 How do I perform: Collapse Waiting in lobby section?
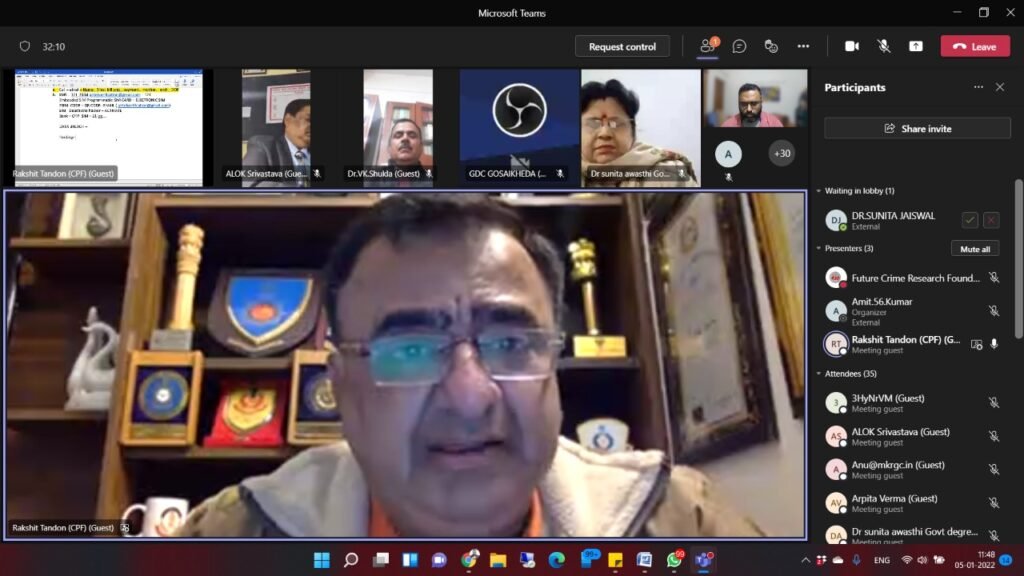819,191
